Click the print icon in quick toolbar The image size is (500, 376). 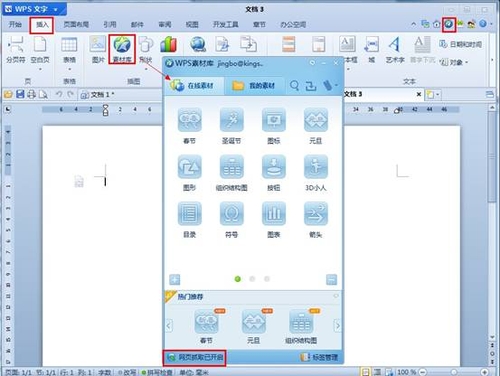[31, 94]
